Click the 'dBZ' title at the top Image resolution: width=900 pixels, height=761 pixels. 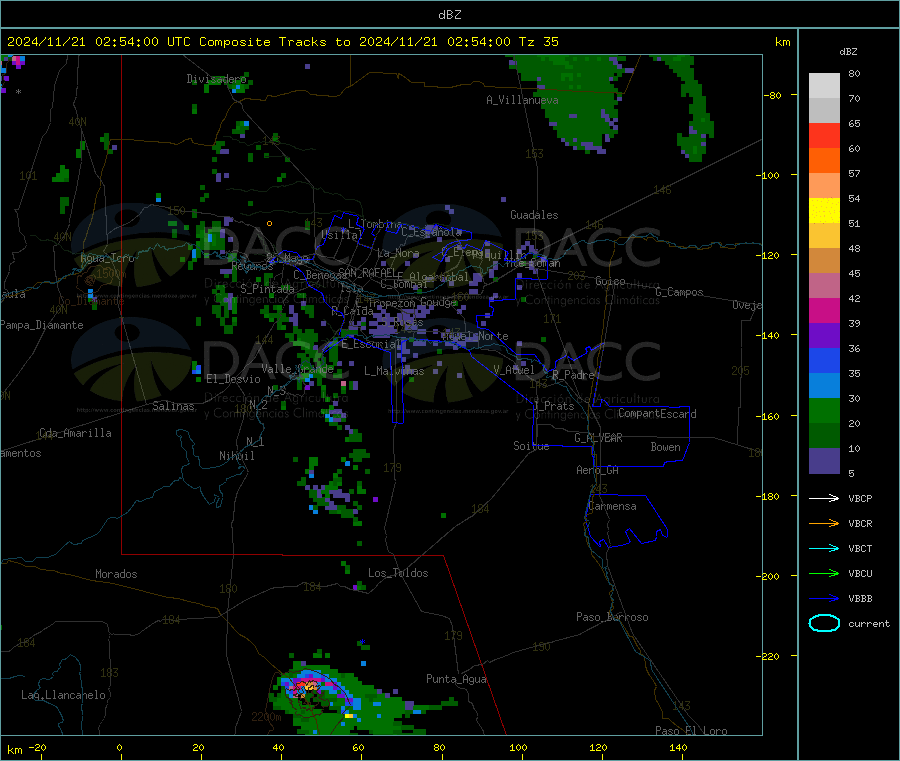click(x=449, y=15)
